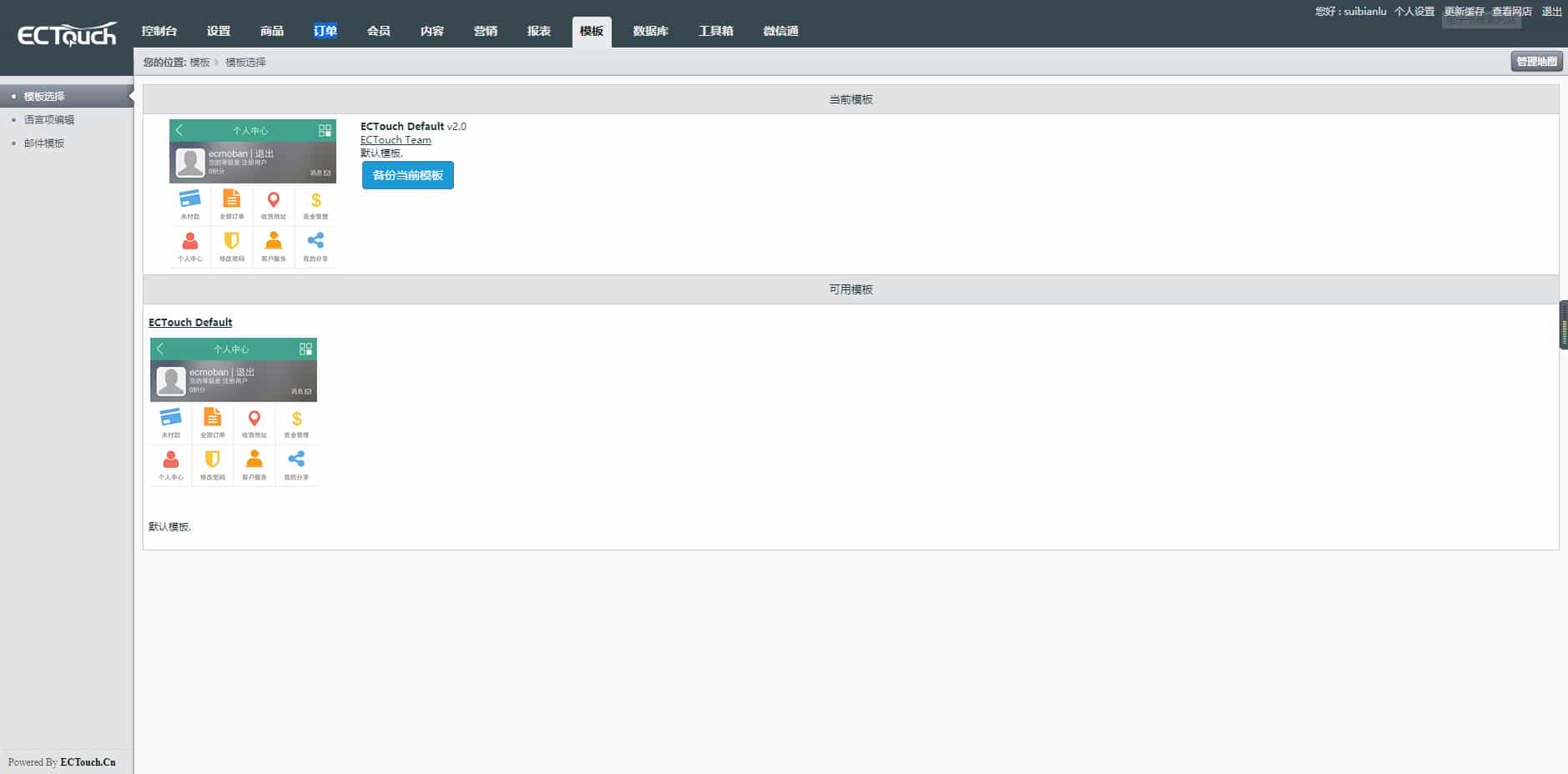Open the 查看网店 link

pos(1512,12)
